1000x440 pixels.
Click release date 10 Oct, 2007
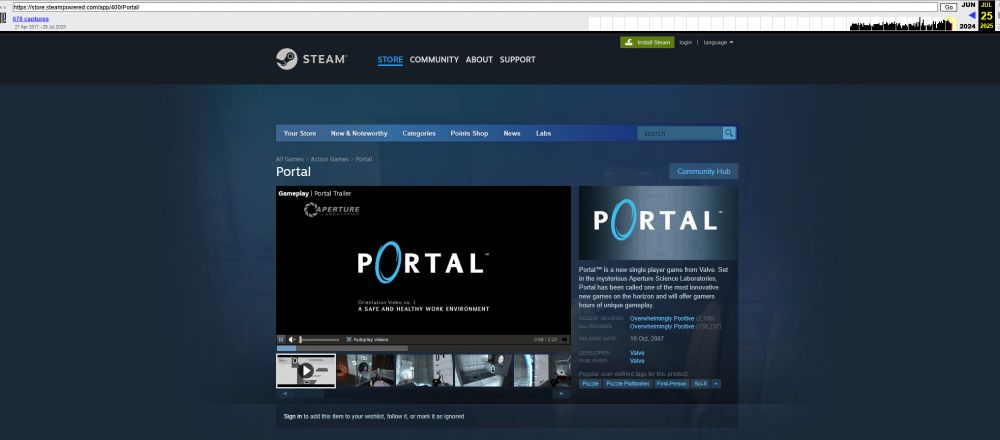647,339
